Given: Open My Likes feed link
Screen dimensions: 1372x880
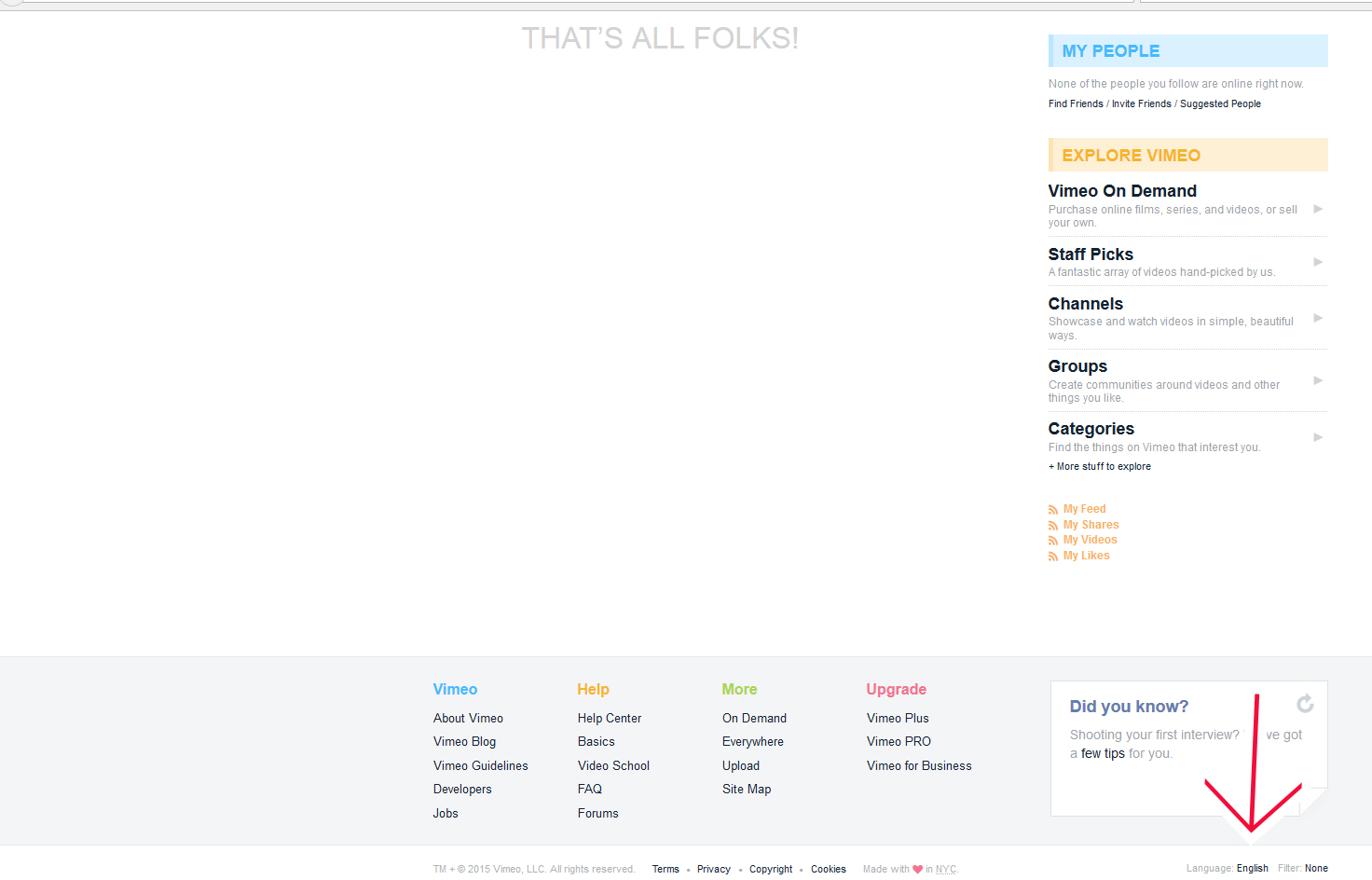Looking at the screenshot, I should coord(1087,556).
